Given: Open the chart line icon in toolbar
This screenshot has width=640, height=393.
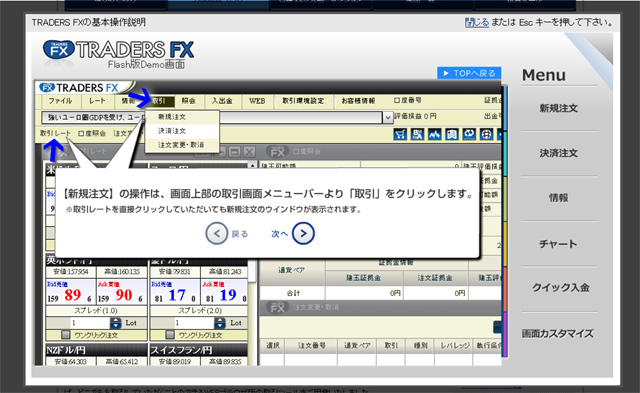Looking at the screenshot, I should pos(434,134).
